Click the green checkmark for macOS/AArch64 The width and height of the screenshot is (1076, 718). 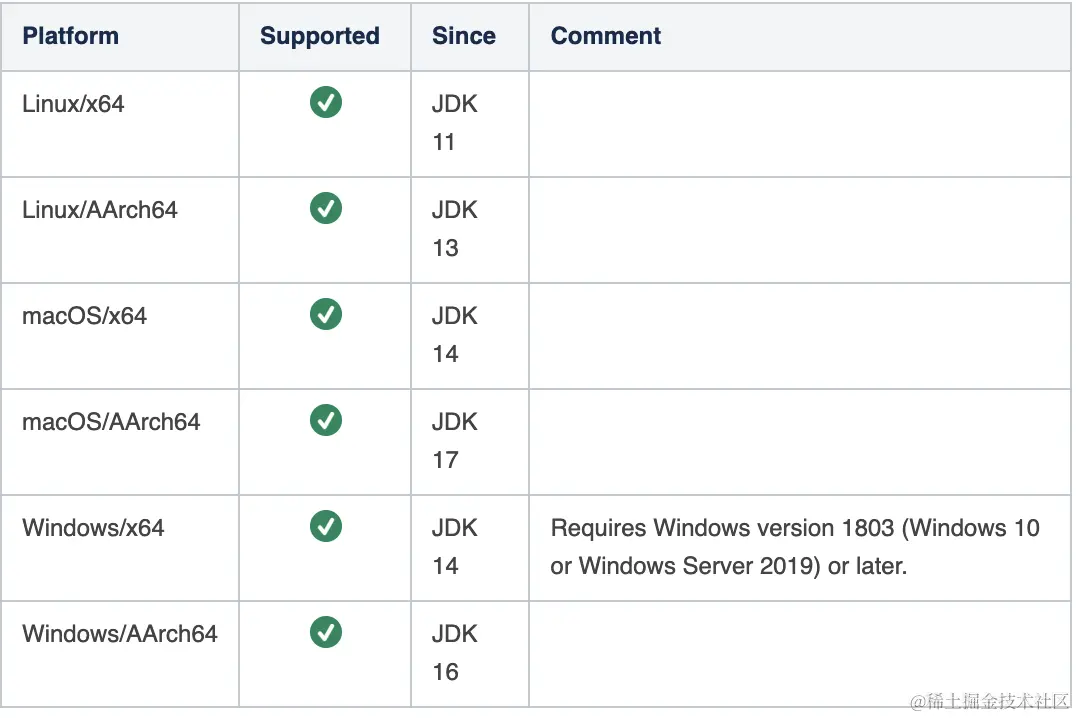(x=325, y=420)
